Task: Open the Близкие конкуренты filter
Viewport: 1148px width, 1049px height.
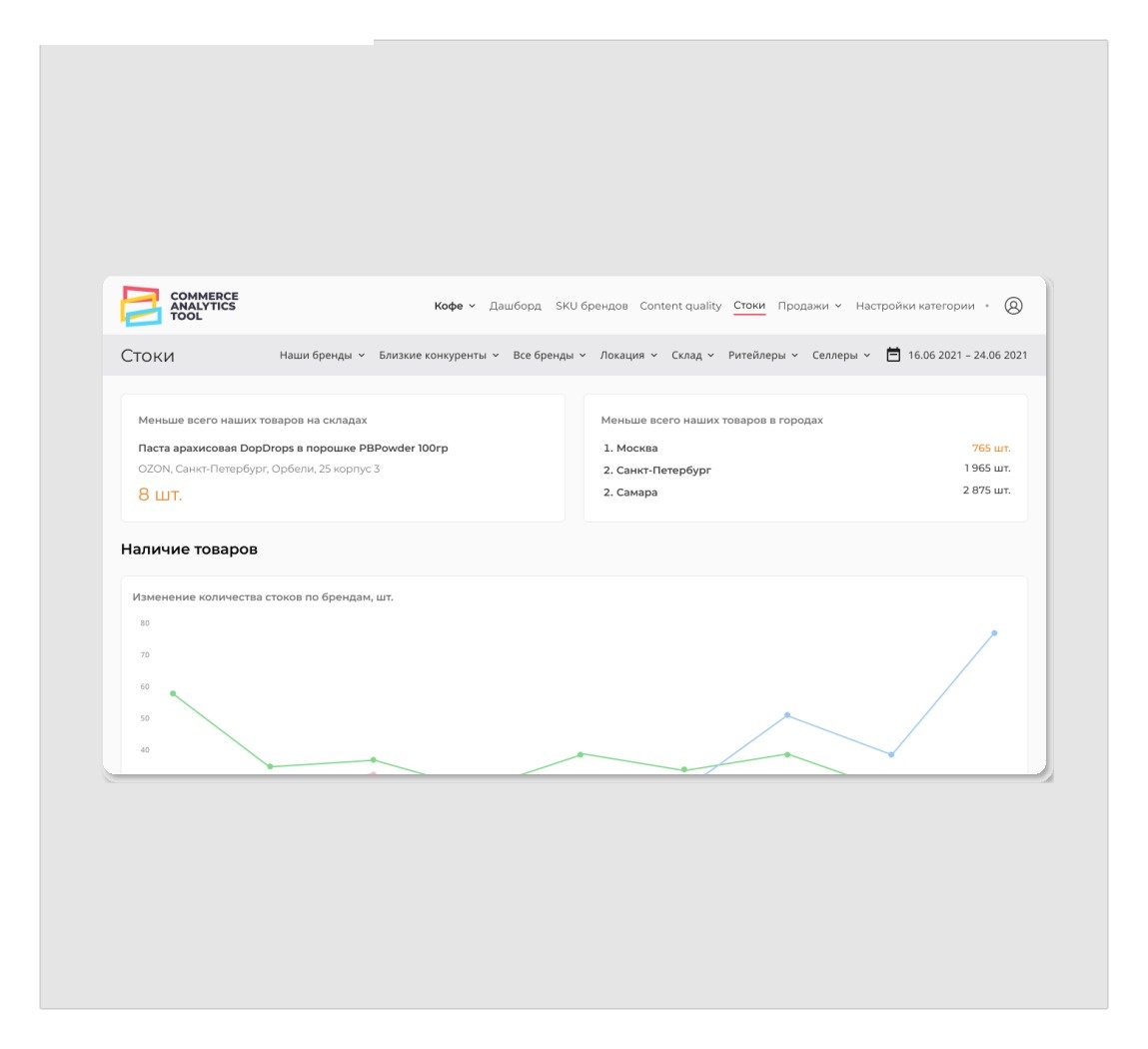Action: 439,355
